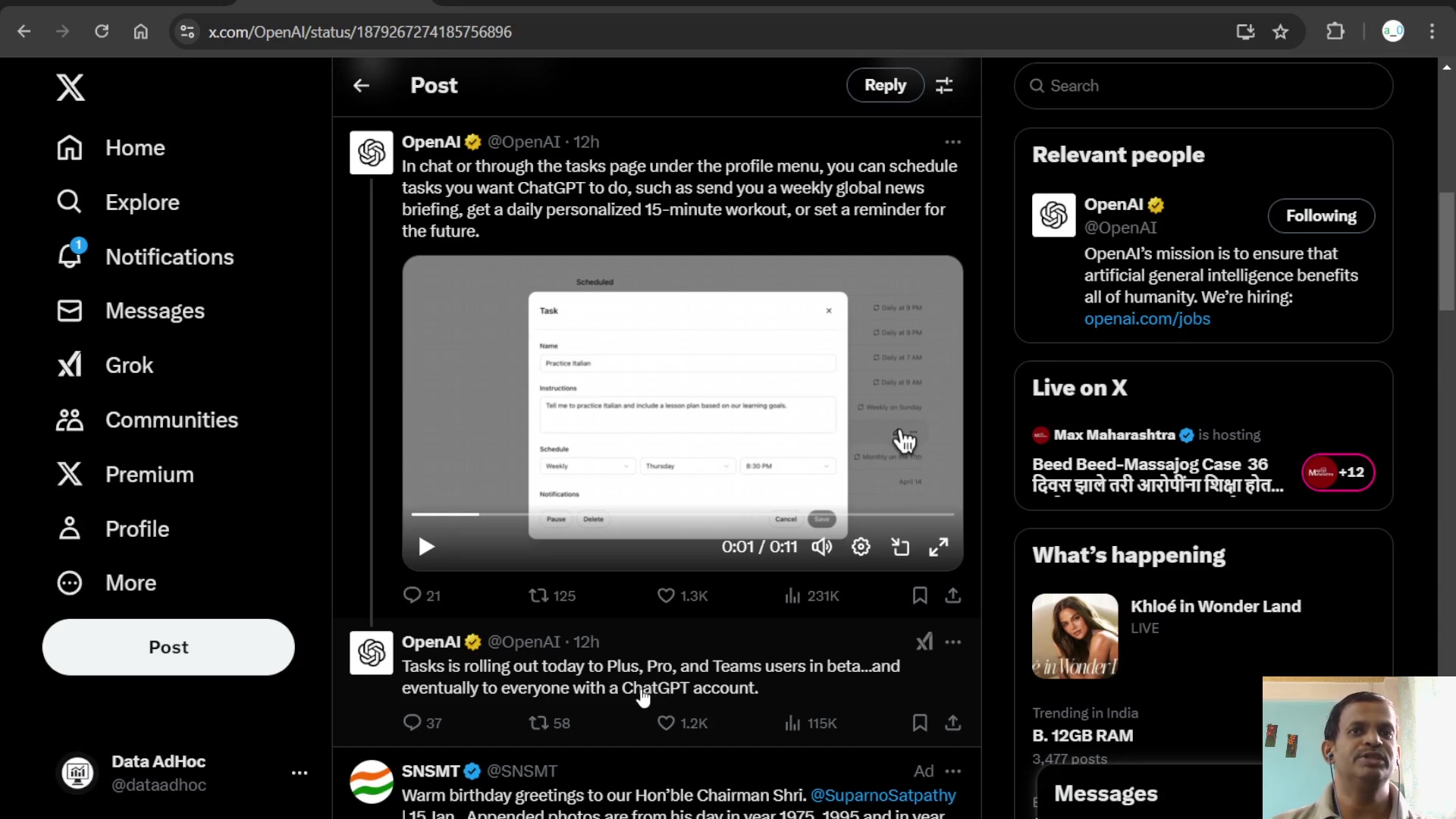Click Grok explain icon on second post
1456x819 pixels.
click(924, 642)
